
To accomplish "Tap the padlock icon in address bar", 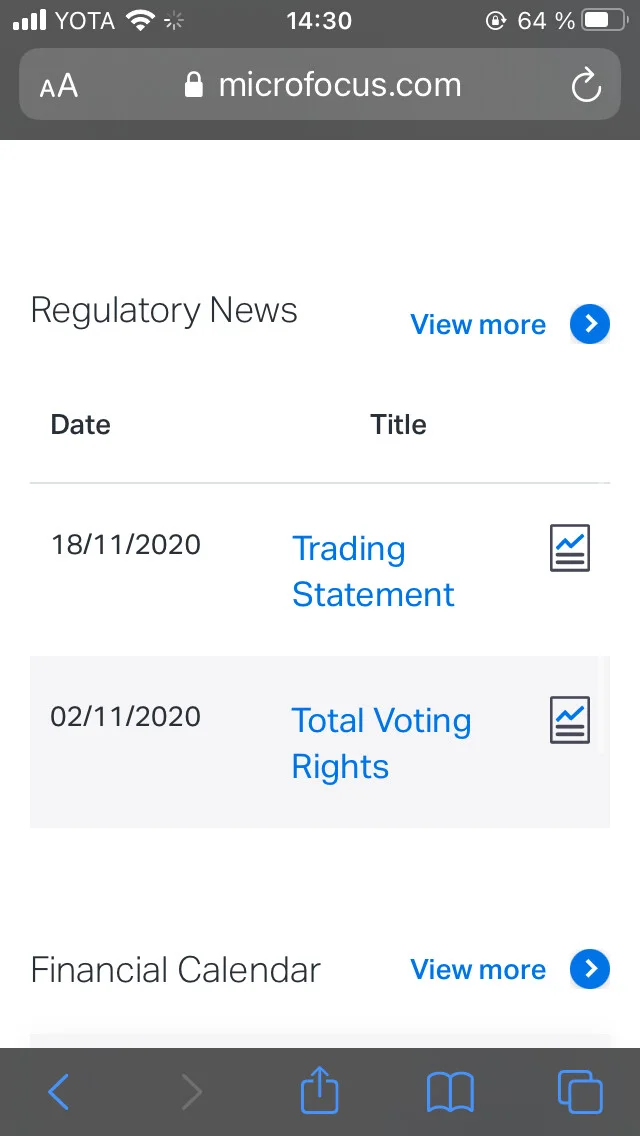I will (x=194, y=85).
